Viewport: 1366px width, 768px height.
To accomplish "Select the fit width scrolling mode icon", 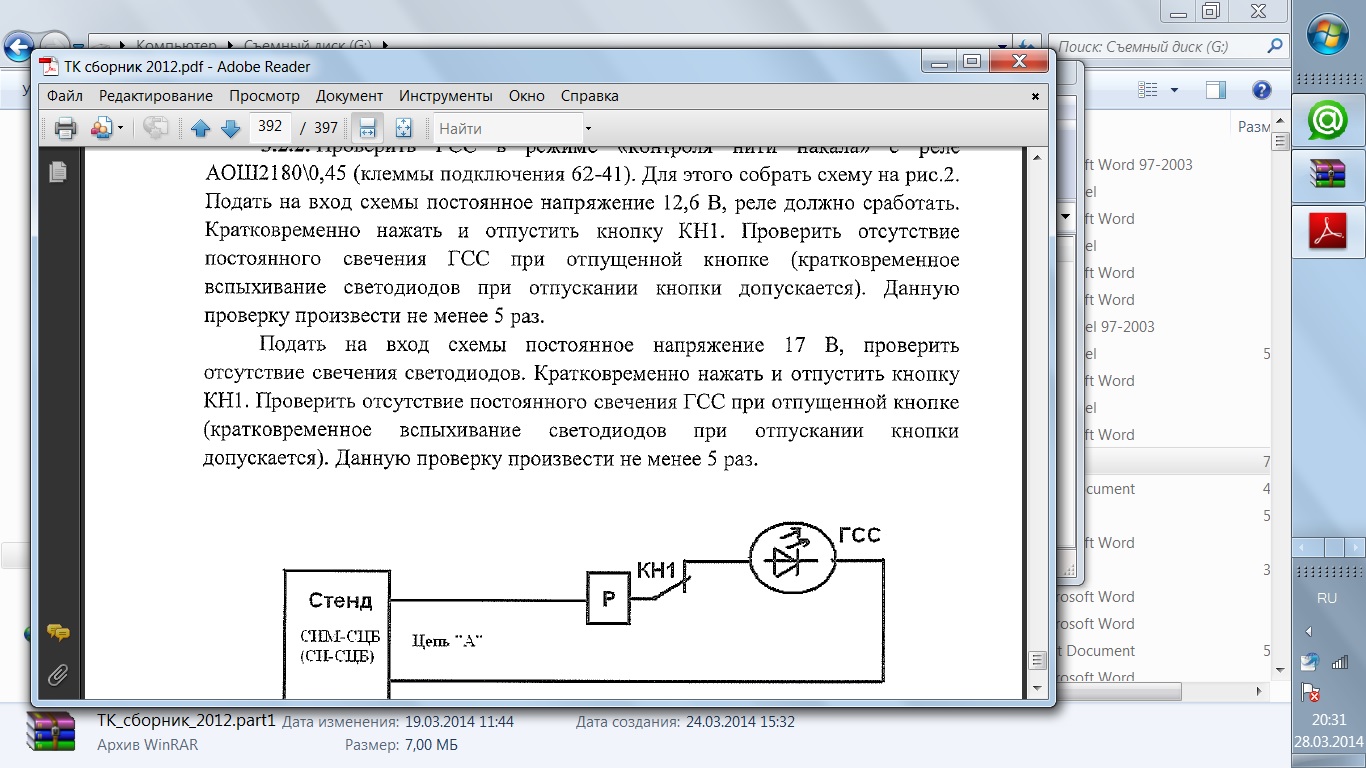I will point(367,128).
